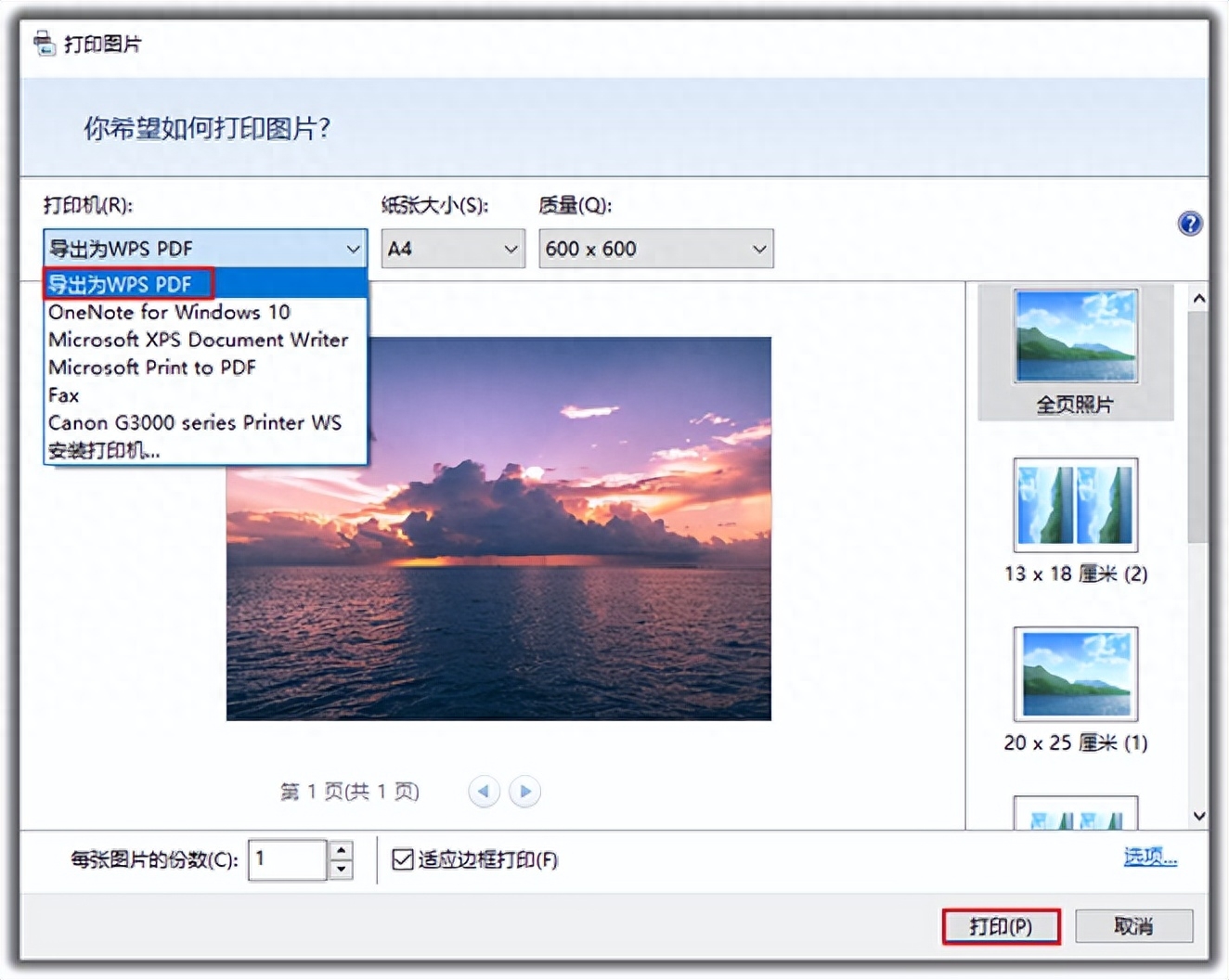This screenshot has height=980, width=1229.
Task: Select the Fax printer option
Action: tap(205, 395)
